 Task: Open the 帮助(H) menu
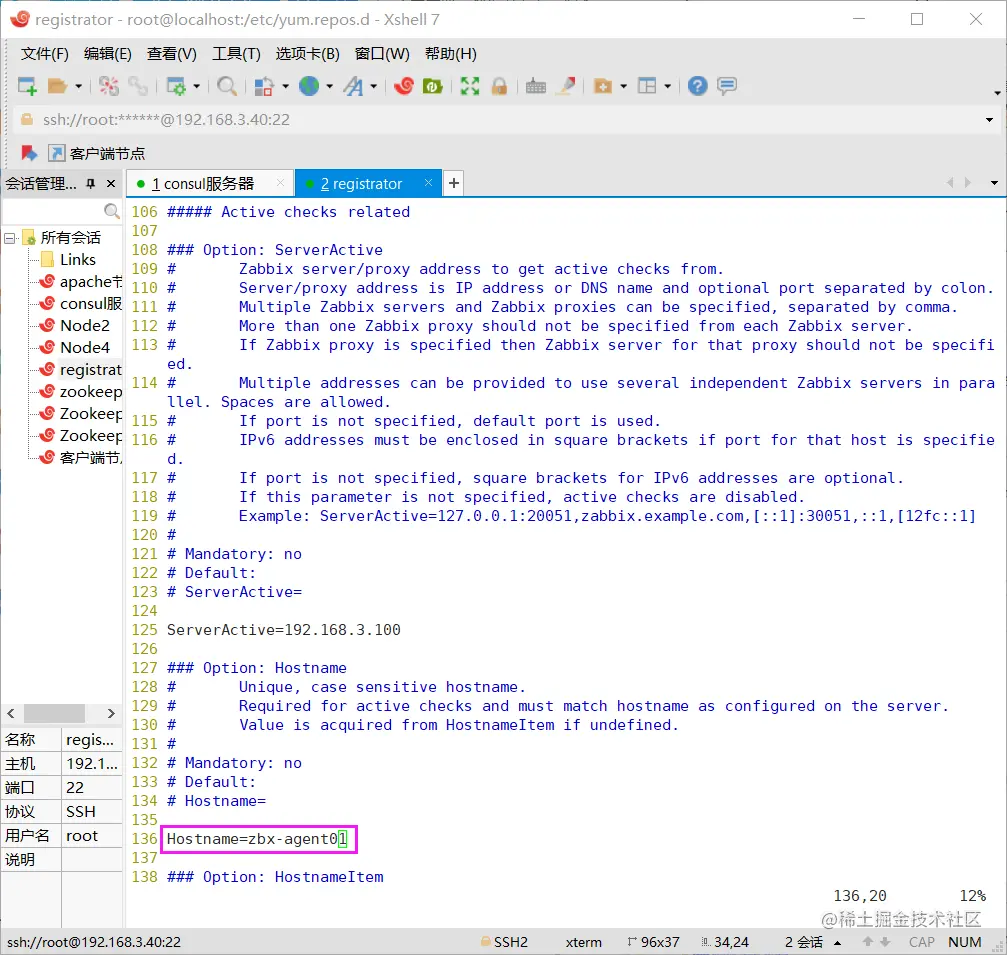(451, 54)
